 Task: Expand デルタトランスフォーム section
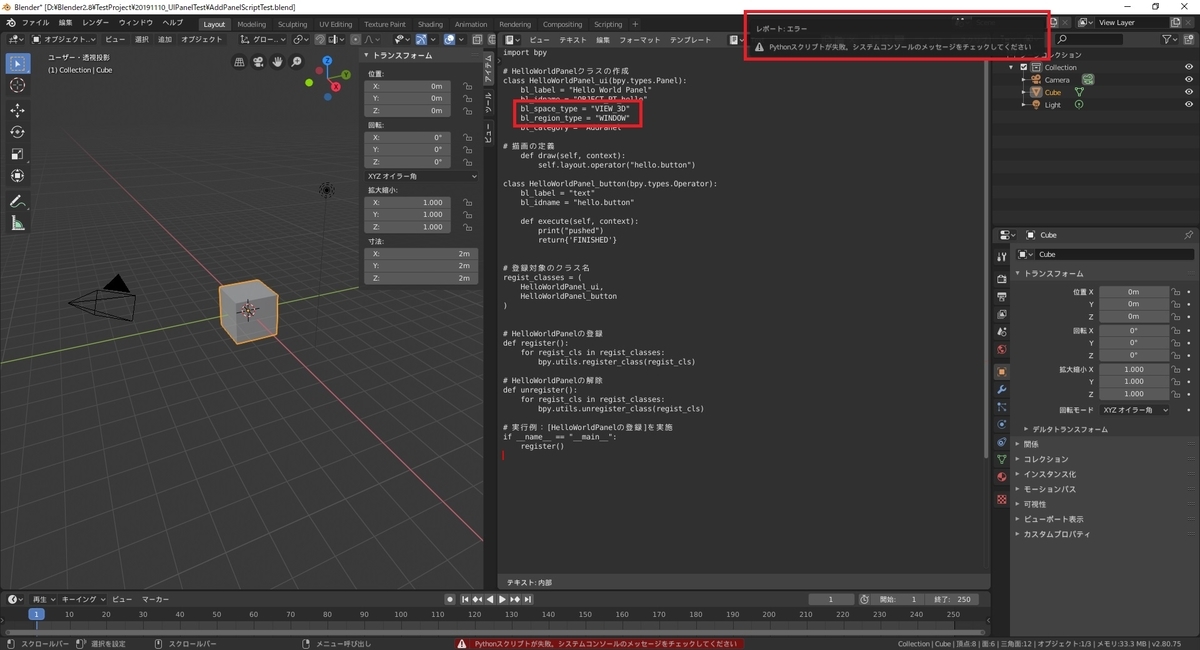[1069, 429]
